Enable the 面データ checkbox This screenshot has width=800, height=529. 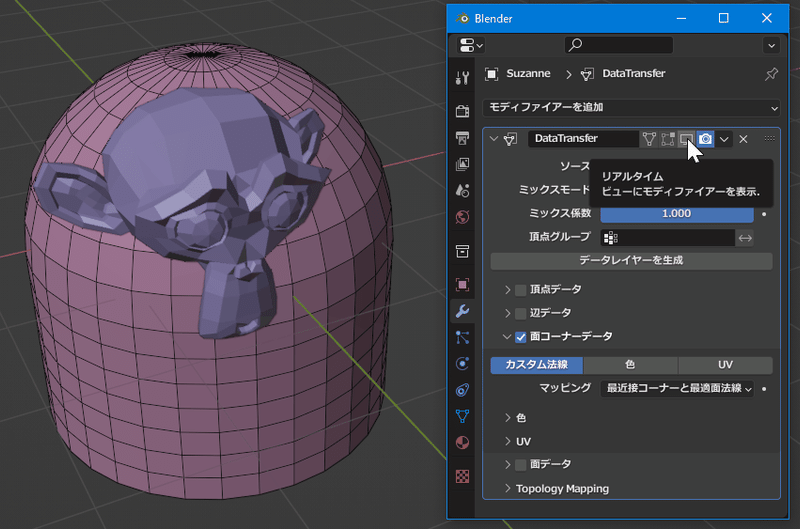point(520,465)
